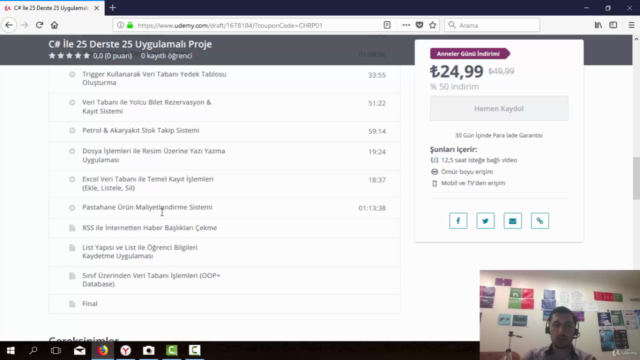
Task: Open the camera app on taskbar
Action: click(x=149, y=350)
